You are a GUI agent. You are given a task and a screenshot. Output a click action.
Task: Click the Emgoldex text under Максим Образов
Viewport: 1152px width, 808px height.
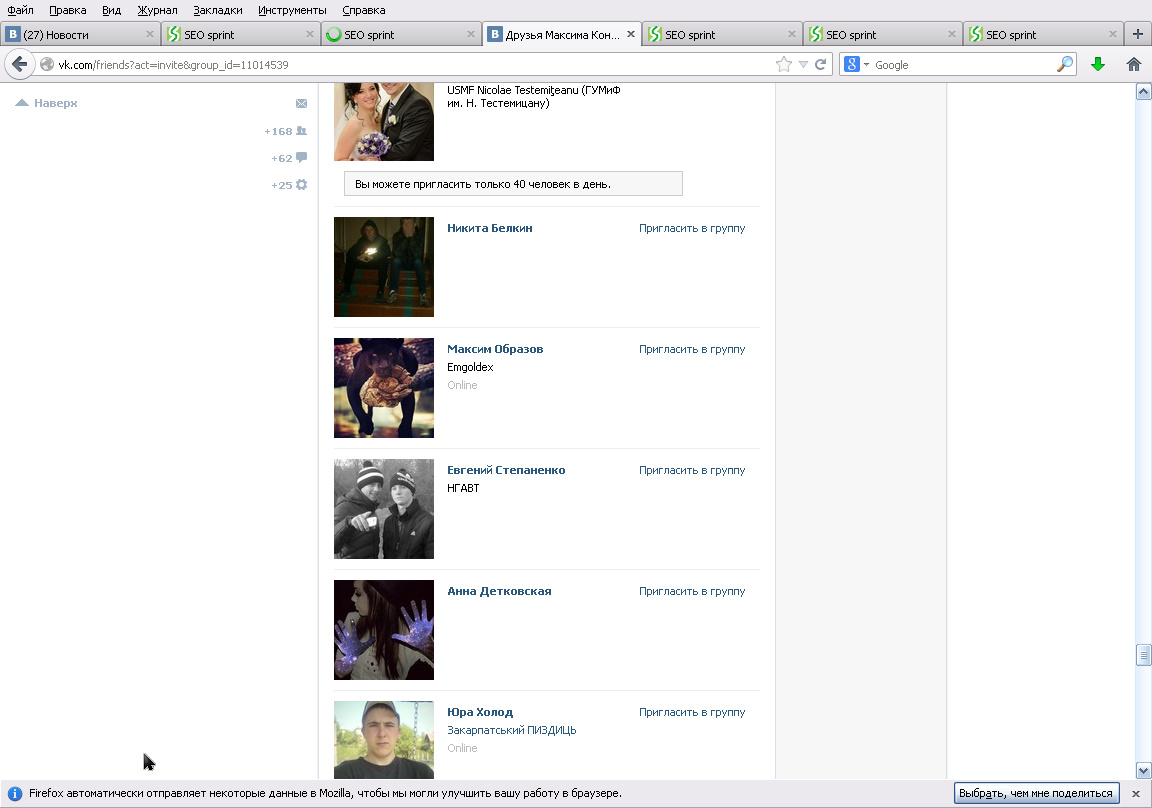pyautogui.click(x=470, y=367)
